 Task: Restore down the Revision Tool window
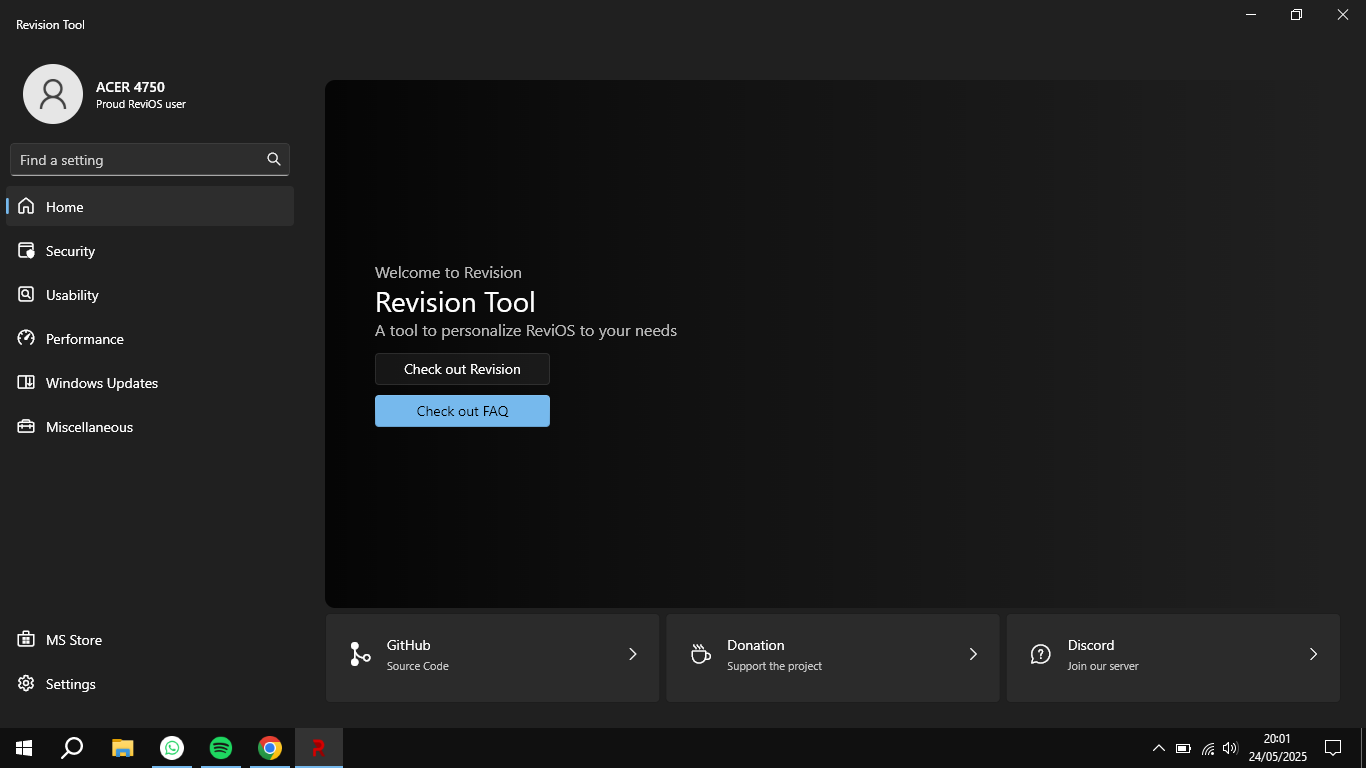pos(1296,15)
